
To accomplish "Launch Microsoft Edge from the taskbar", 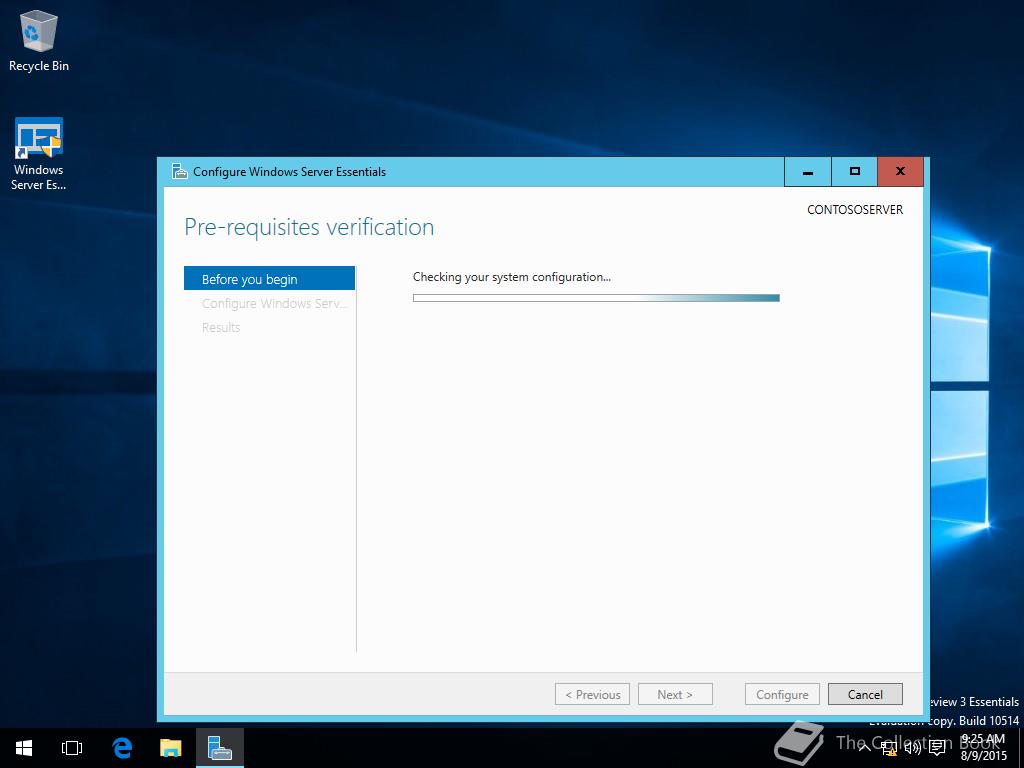I will (x=122, y=748).
